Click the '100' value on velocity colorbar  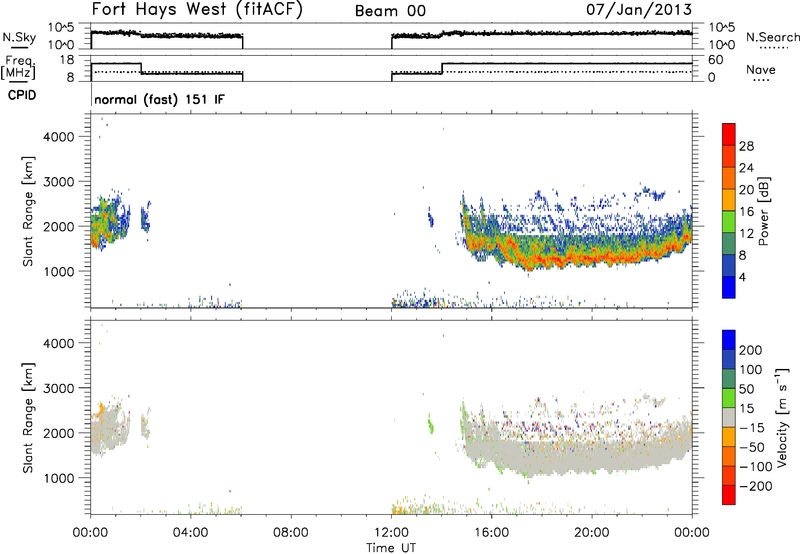point(751,370)
